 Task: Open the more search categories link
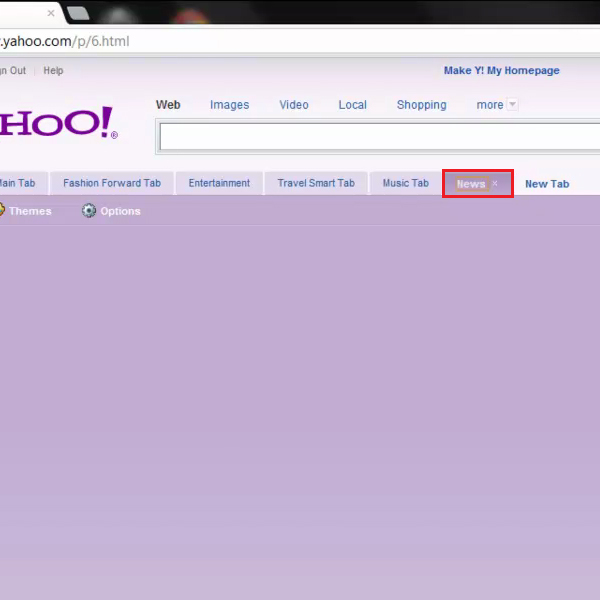489,105
